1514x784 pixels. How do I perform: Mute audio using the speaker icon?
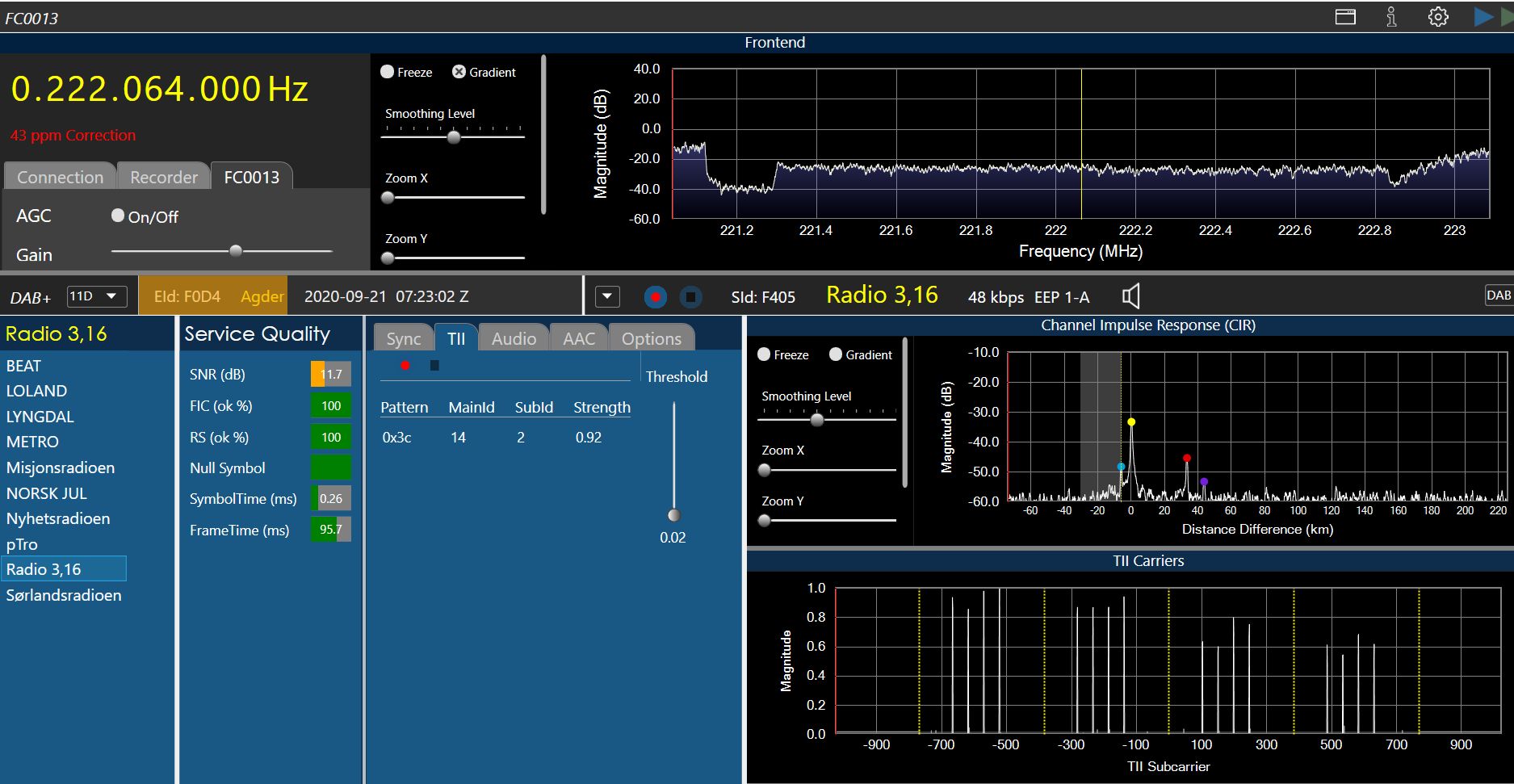[1130, 296]
